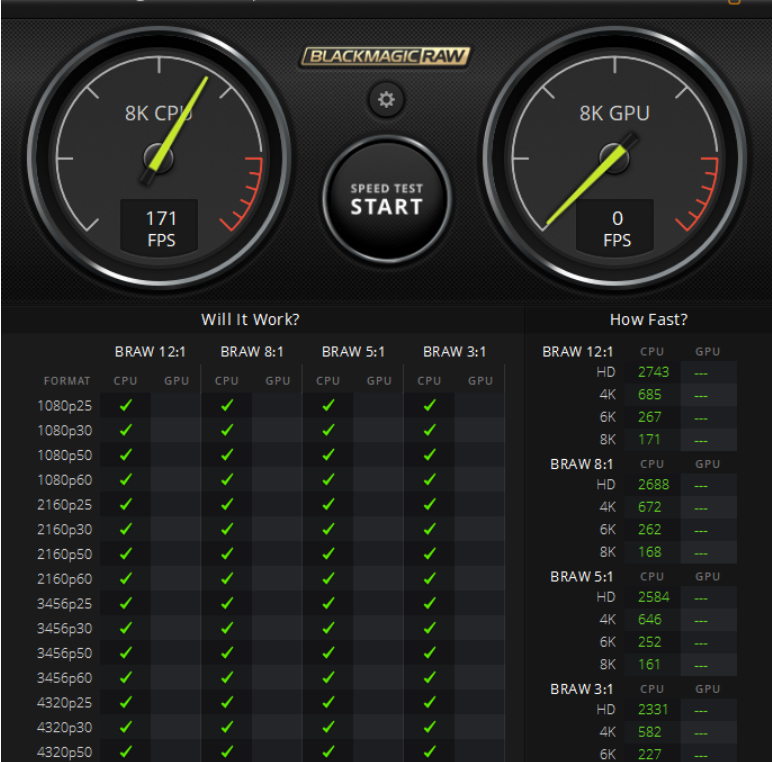Click the 2160p50 format row label
Screen dimensions: 772x762
64,554
